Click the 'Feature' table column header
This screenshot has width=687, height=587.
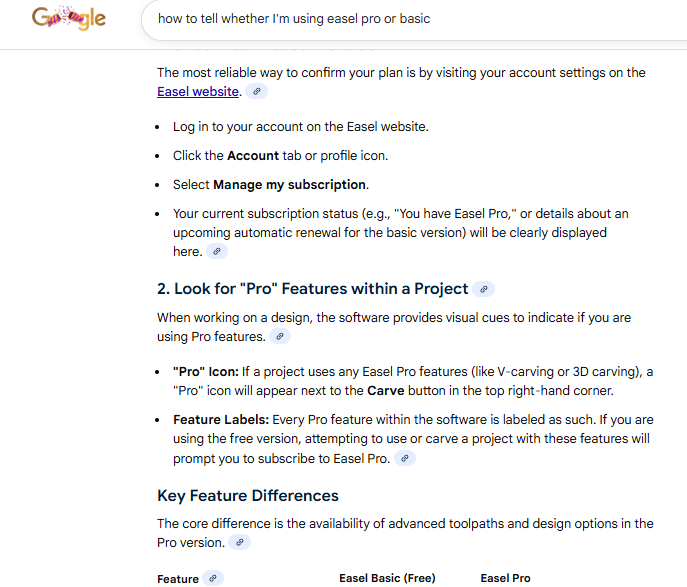coord(178,579)
